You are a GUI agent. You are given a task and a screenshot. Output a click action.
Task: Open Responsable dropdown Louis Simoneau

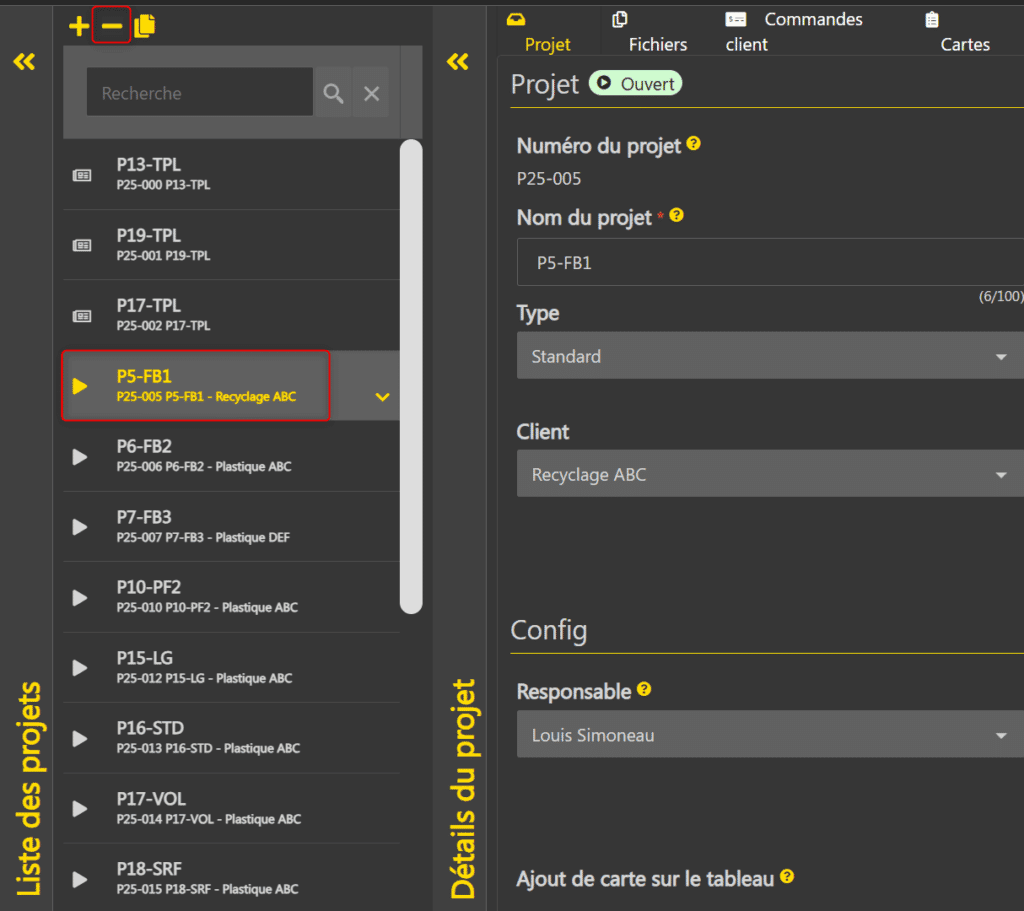[770, 736]
